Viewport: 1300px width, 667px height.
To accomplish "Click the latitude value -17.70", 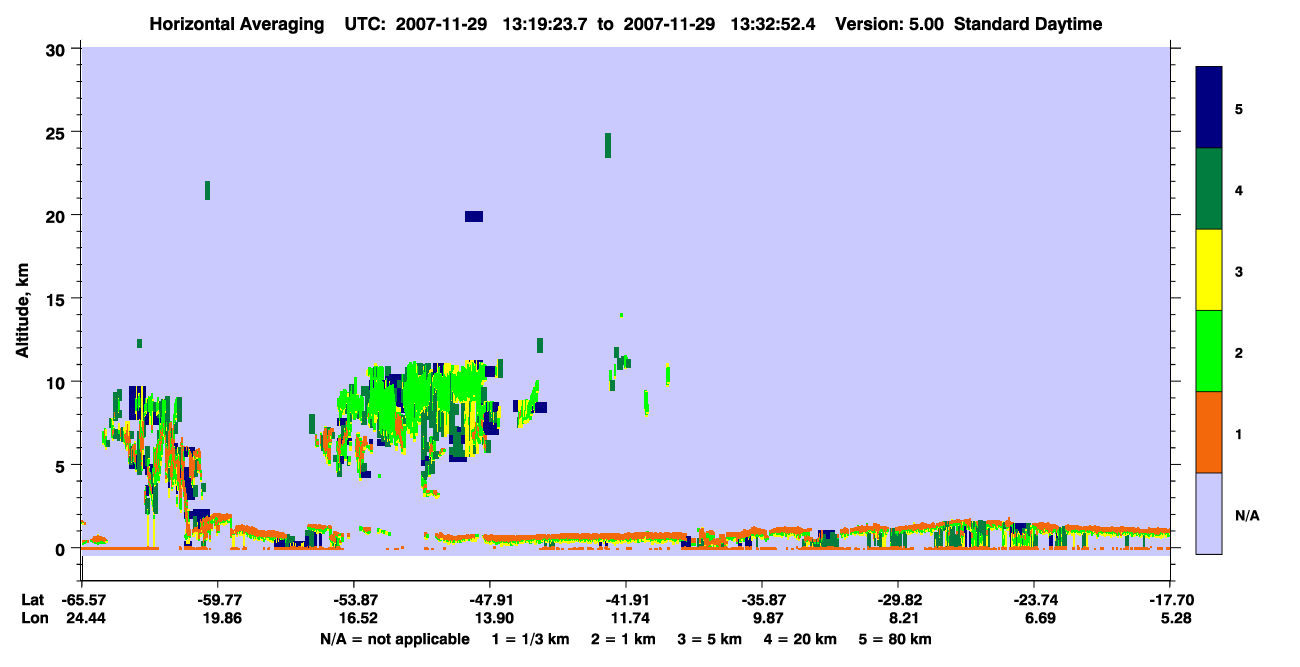I will tap(1170, 600).
